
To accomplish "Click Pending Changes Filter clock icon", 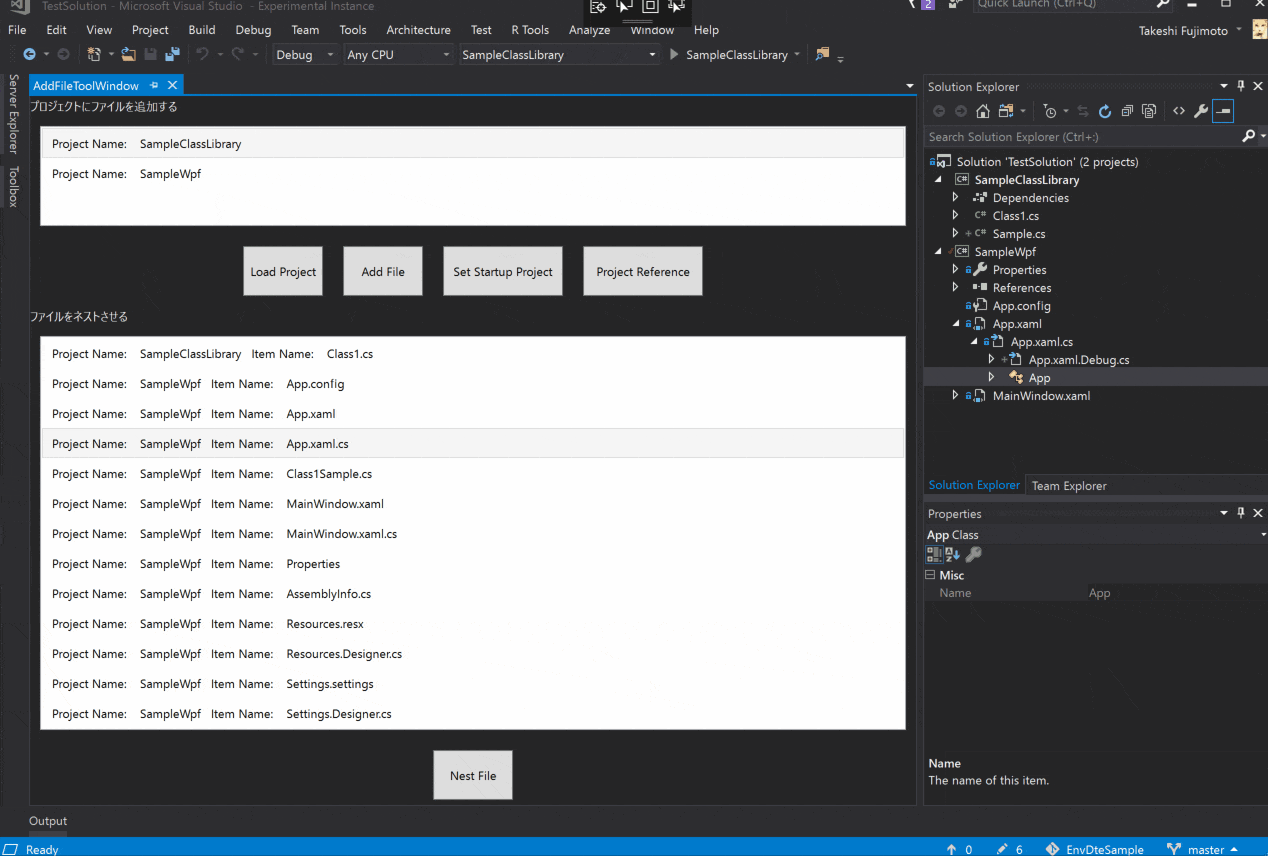I will (1049, 111).
